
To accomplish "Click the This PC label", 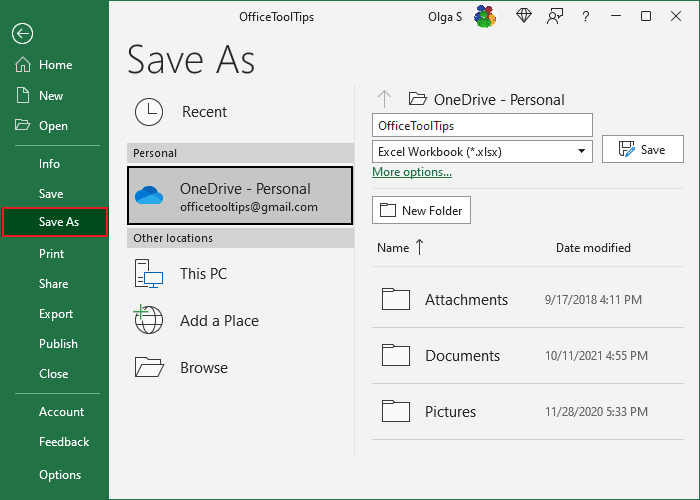I will (203, 274).
